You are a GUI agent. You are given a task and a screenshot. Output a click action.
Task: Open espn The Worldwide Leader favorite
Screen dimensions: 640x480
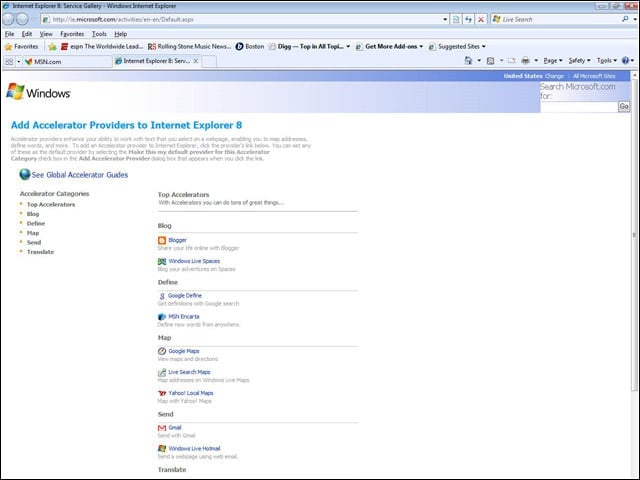tap(102, 47)
